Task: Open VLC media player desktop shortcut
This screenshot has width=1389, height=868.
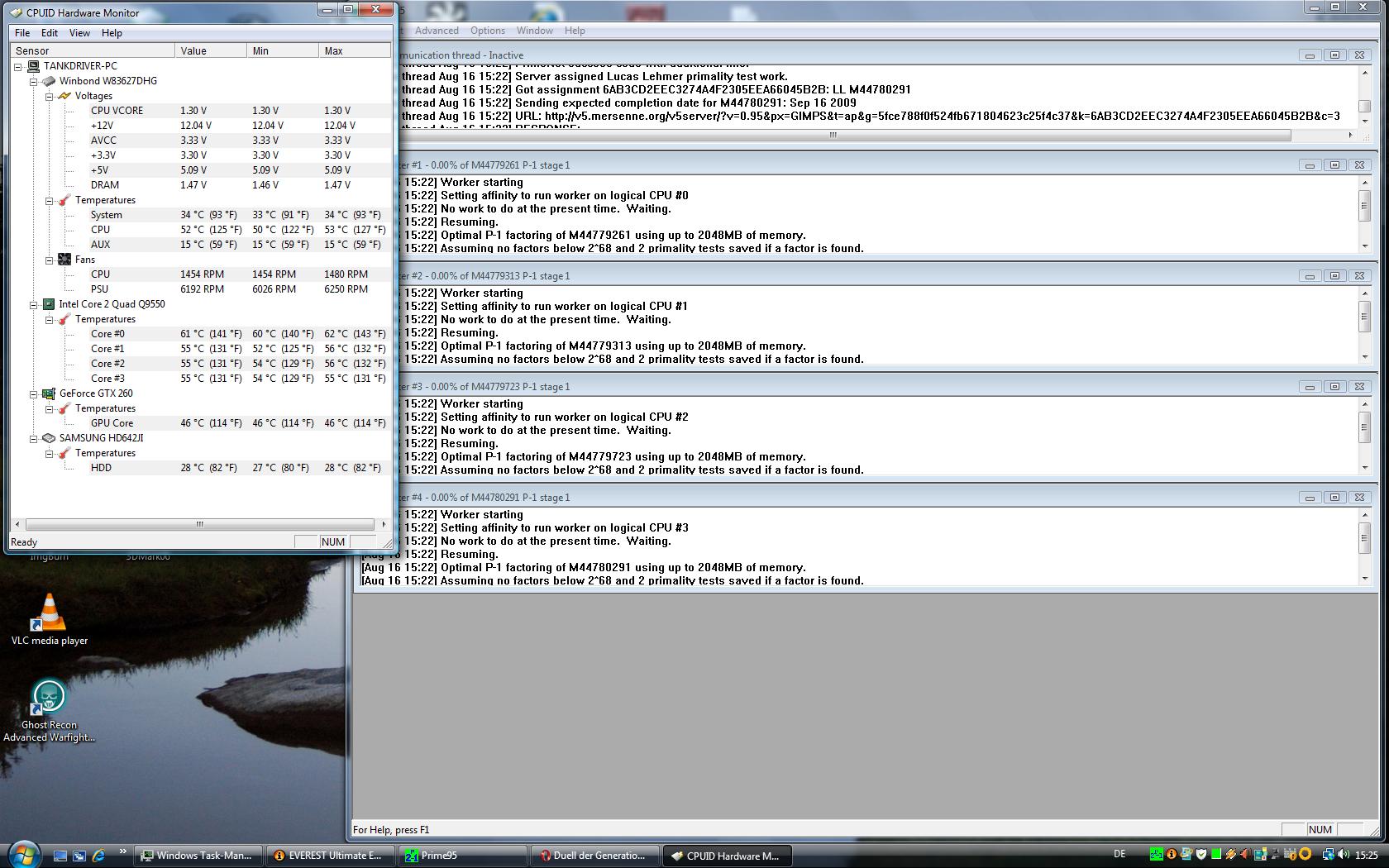Action: 50,620
